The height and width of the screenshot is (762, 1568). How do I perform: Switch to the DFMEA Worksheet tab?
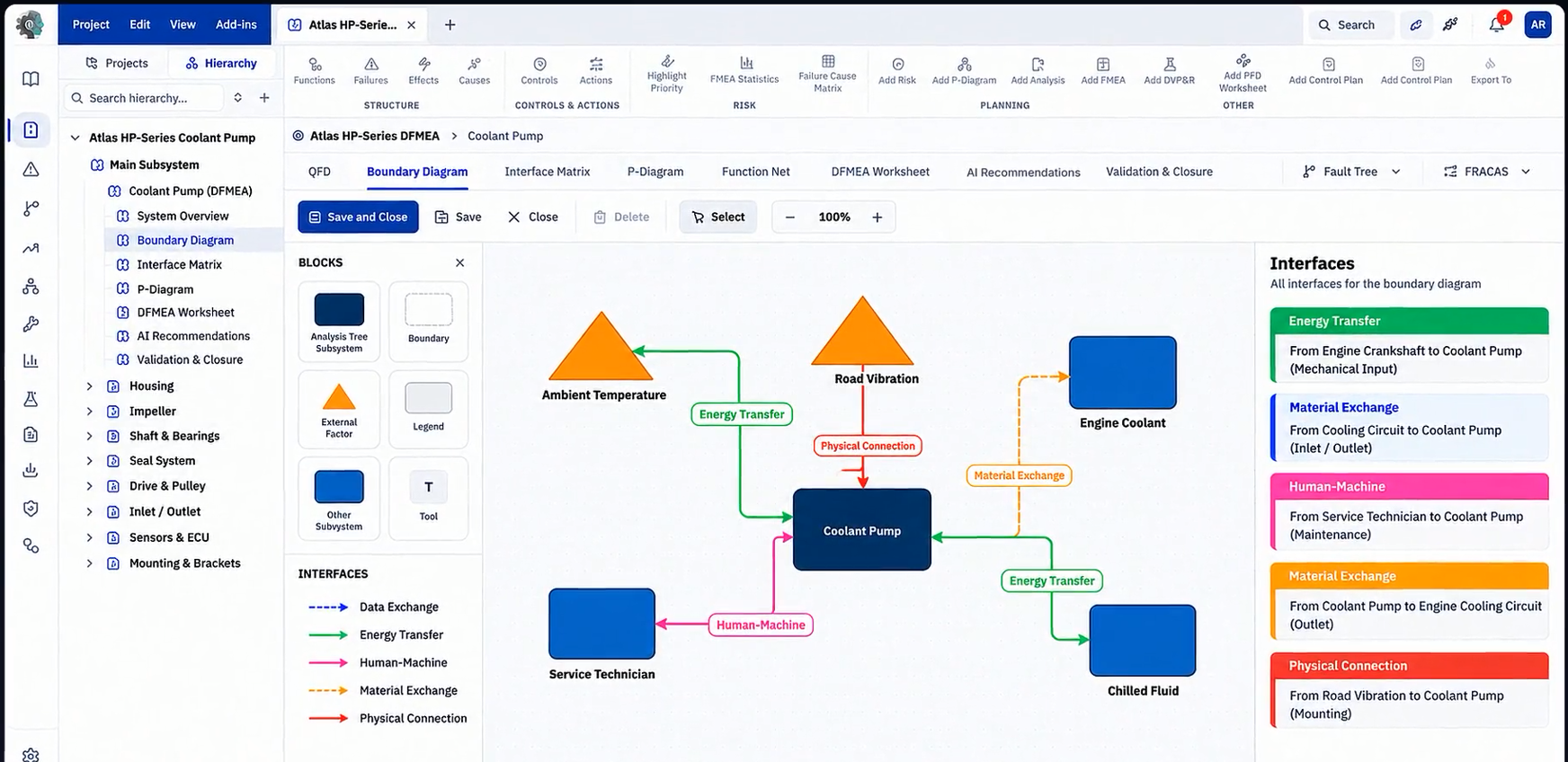[x=880, y=172]
